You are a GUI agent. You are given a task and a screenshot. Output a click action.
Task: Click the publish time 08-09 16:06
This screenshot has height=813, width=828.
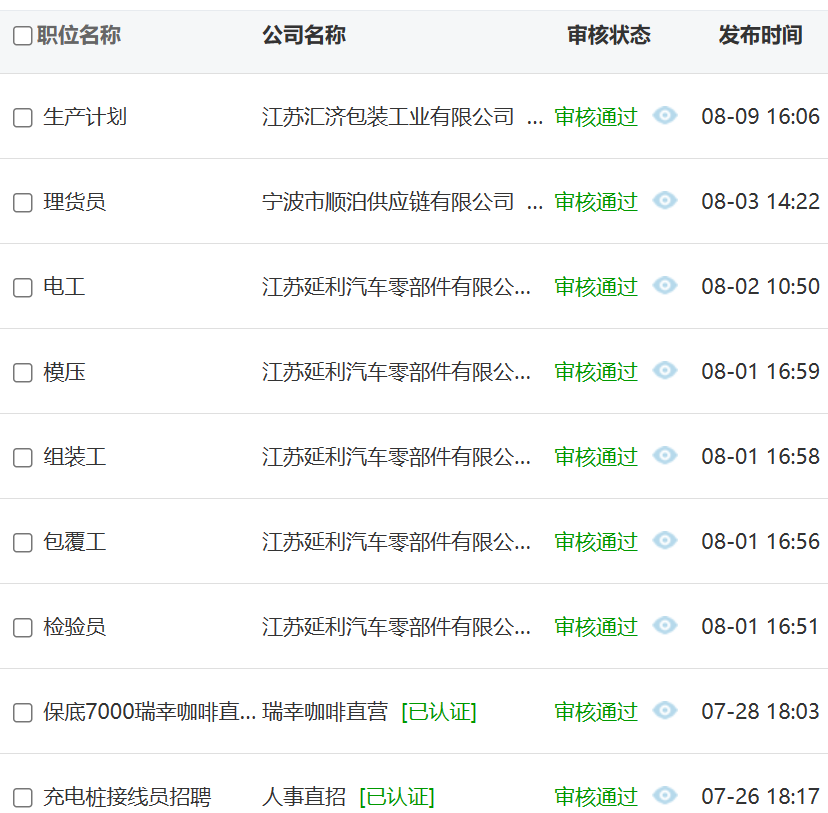point(760,116)
